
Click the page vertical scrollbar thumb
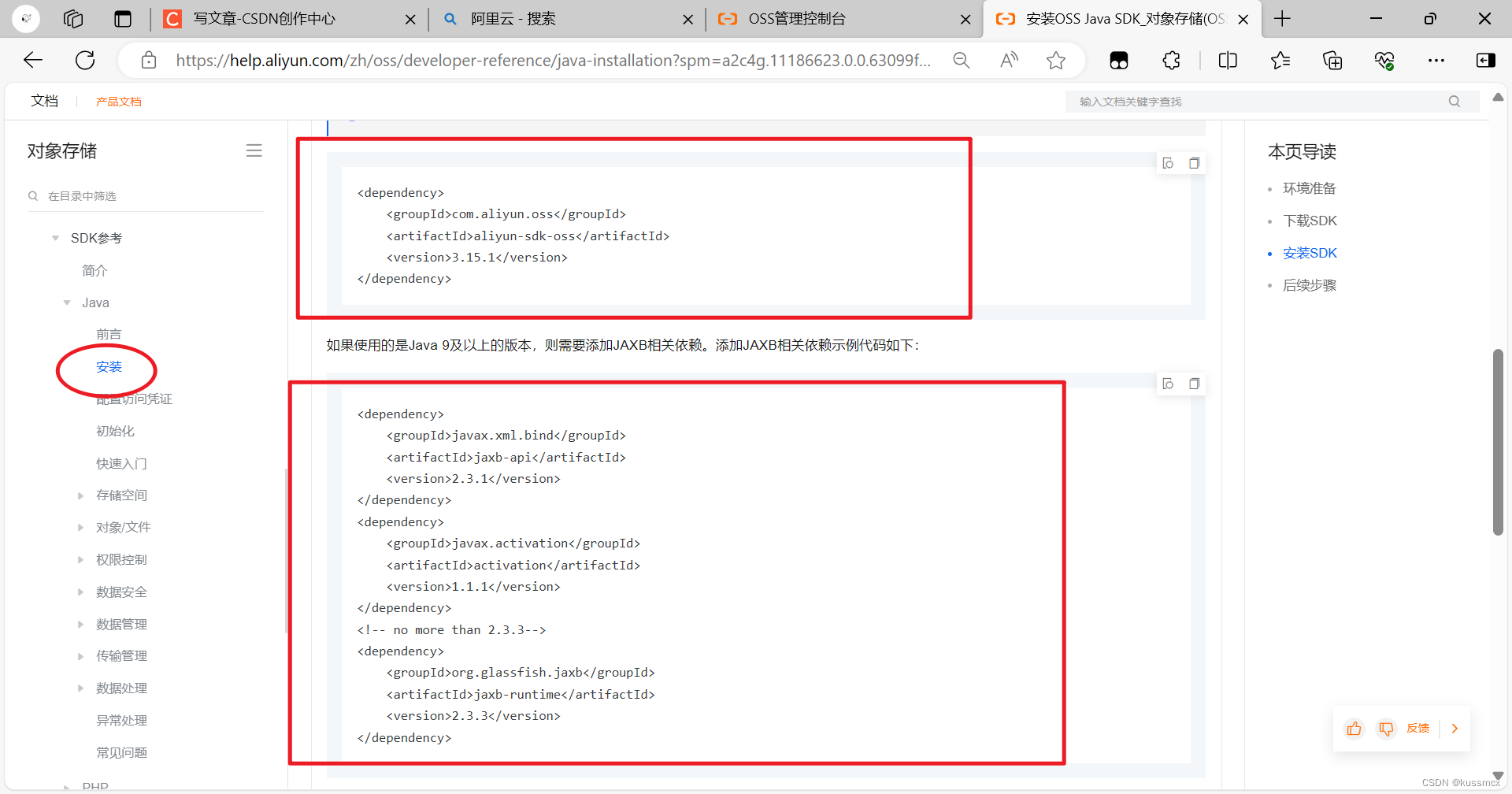pyautogui.click(x=1498, y=442)
